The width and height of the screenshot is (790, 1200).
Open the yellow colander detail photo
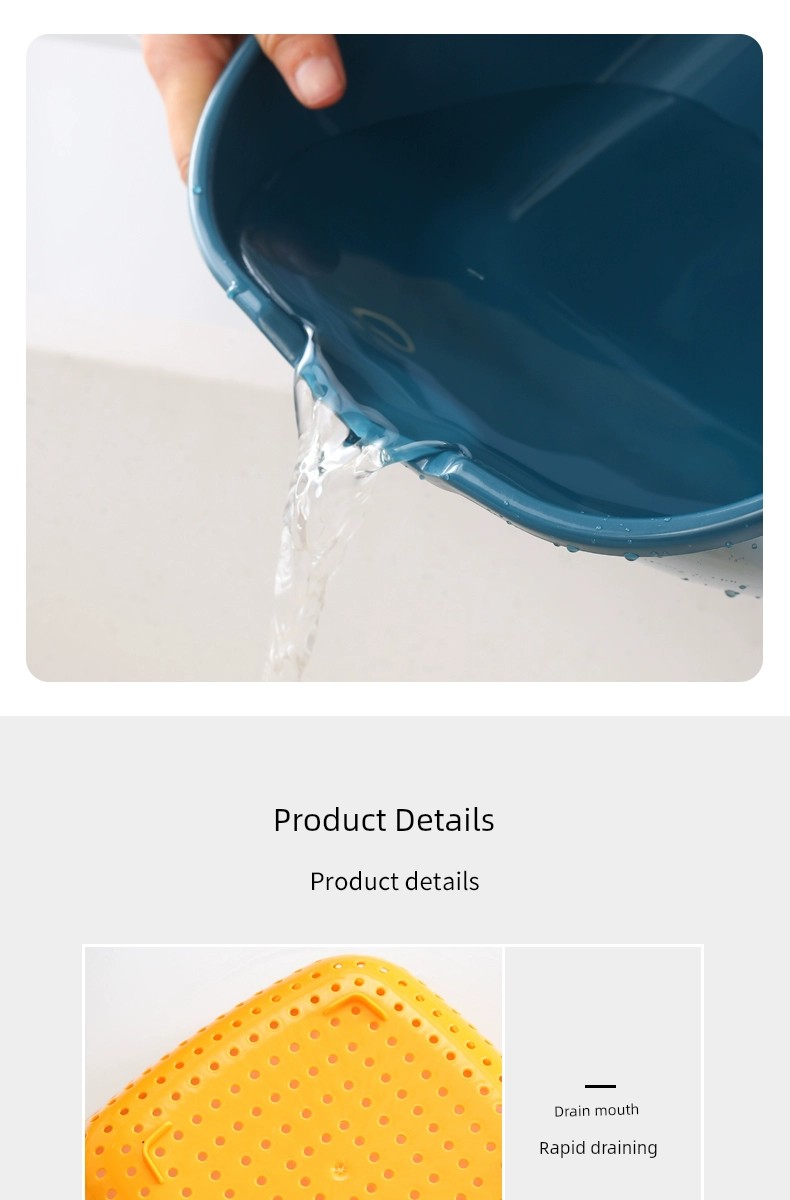click(294, 1074)
